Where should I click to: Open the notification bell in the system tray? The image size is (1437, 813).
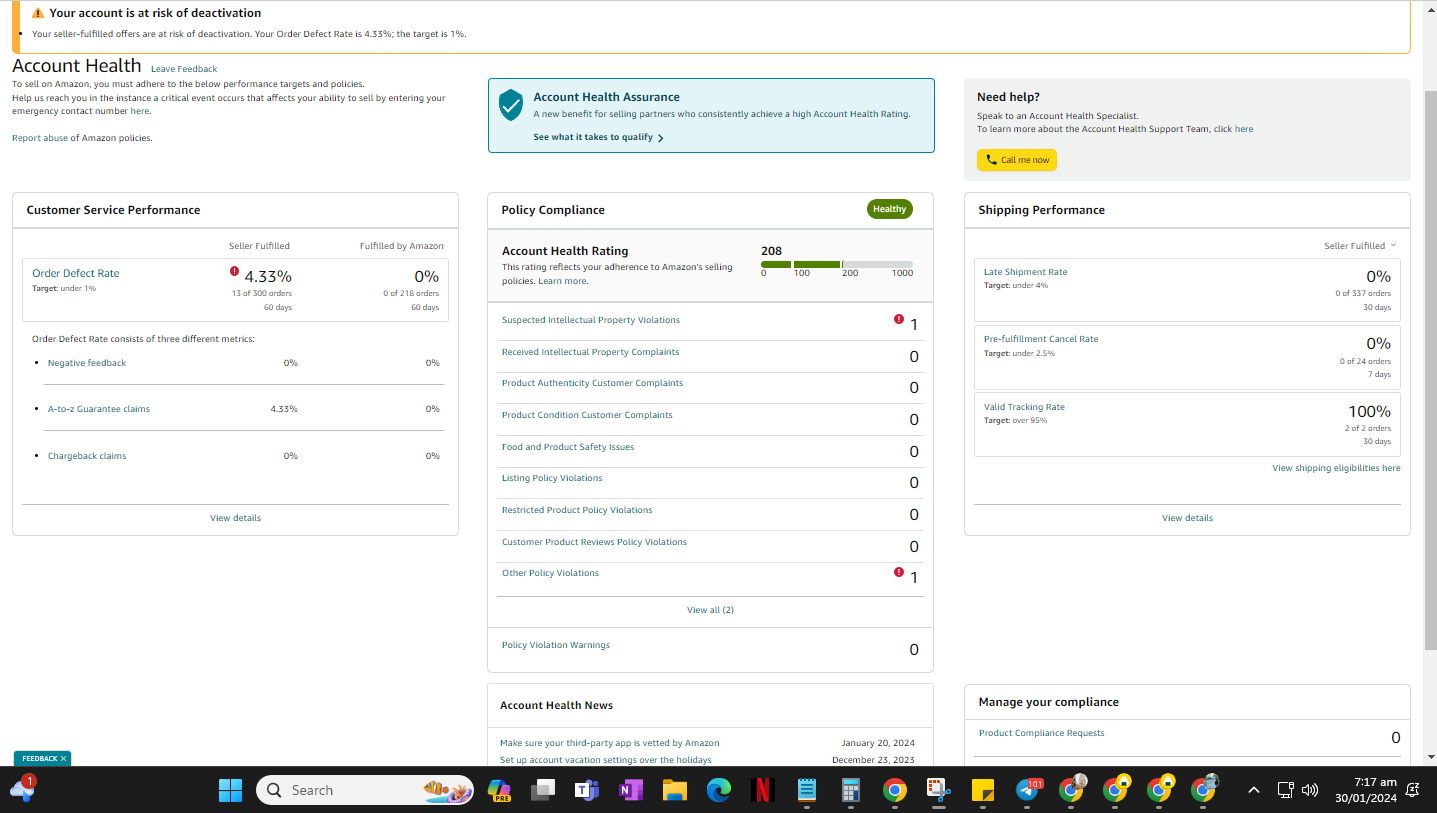pyautogui.click(x=1413, y=790)
